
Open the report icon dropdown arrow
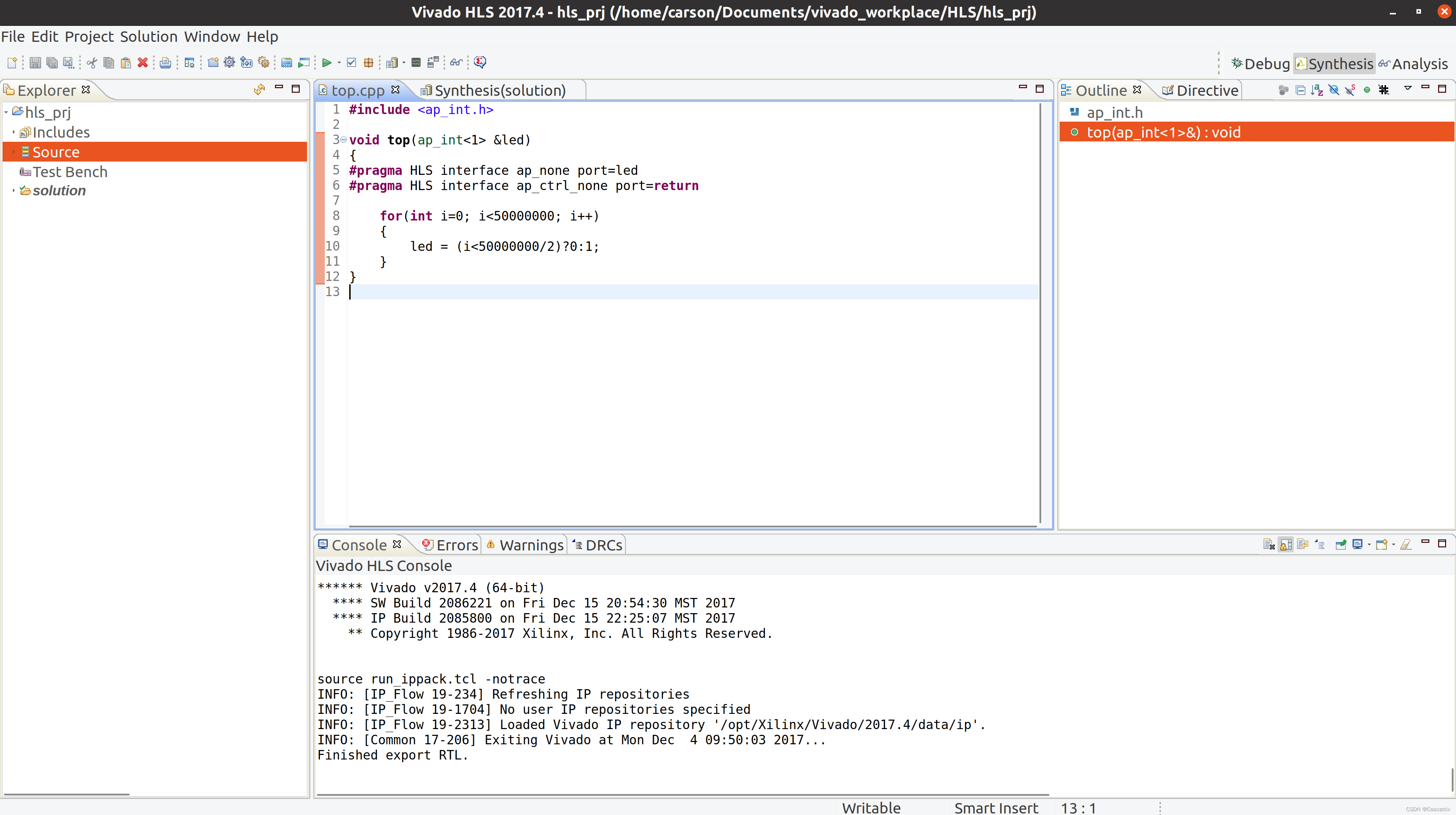coord(404,62)
